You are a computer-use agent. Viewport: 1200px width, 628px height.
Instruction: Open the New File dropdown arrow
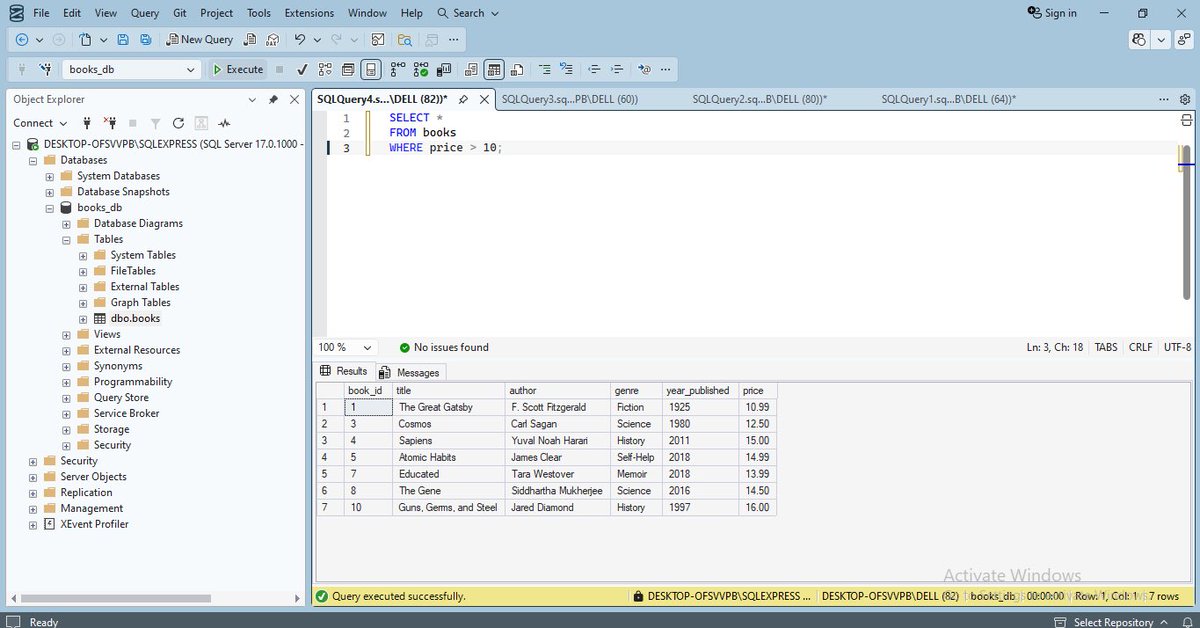coord(102,39)
